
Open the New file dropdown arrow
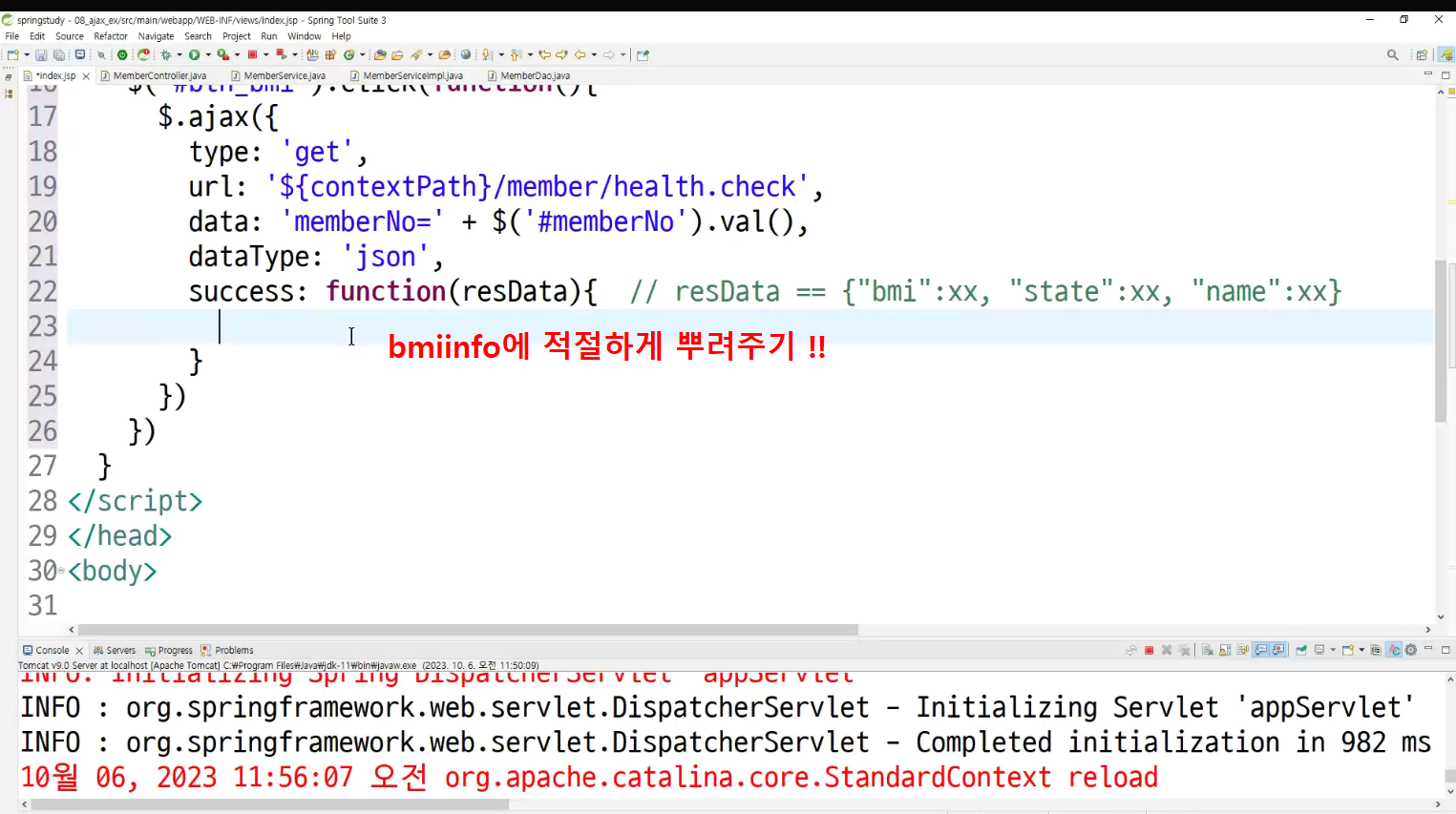point(27,55)
